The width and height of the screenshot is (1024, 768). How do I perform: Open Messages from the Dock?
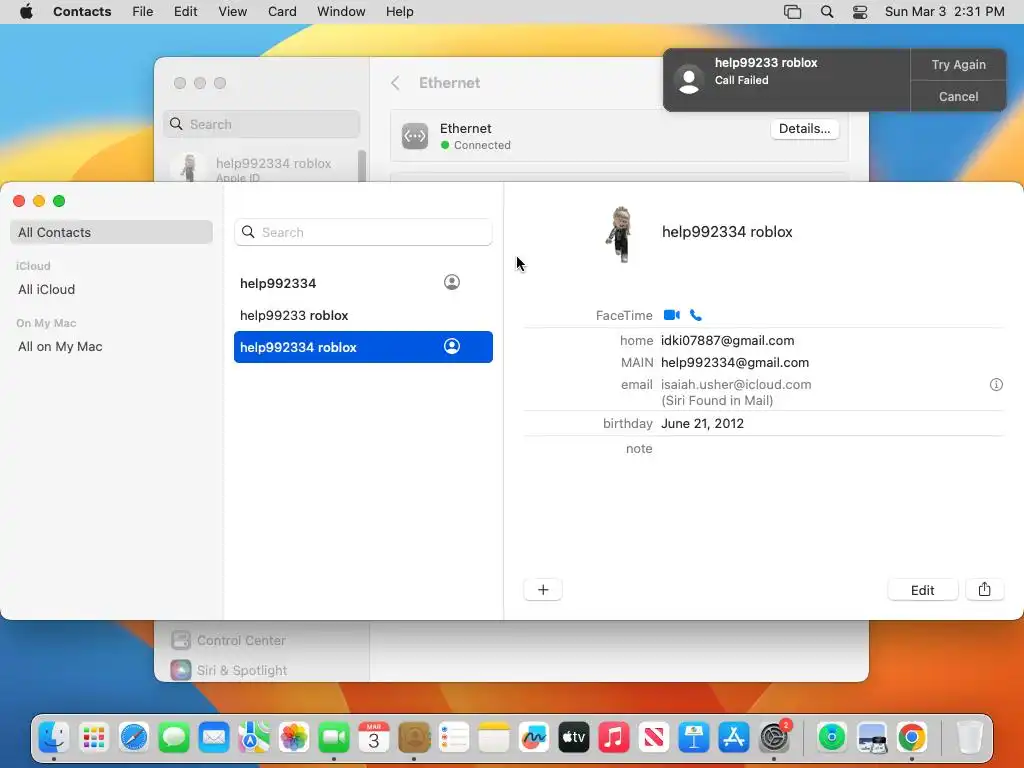174,737
